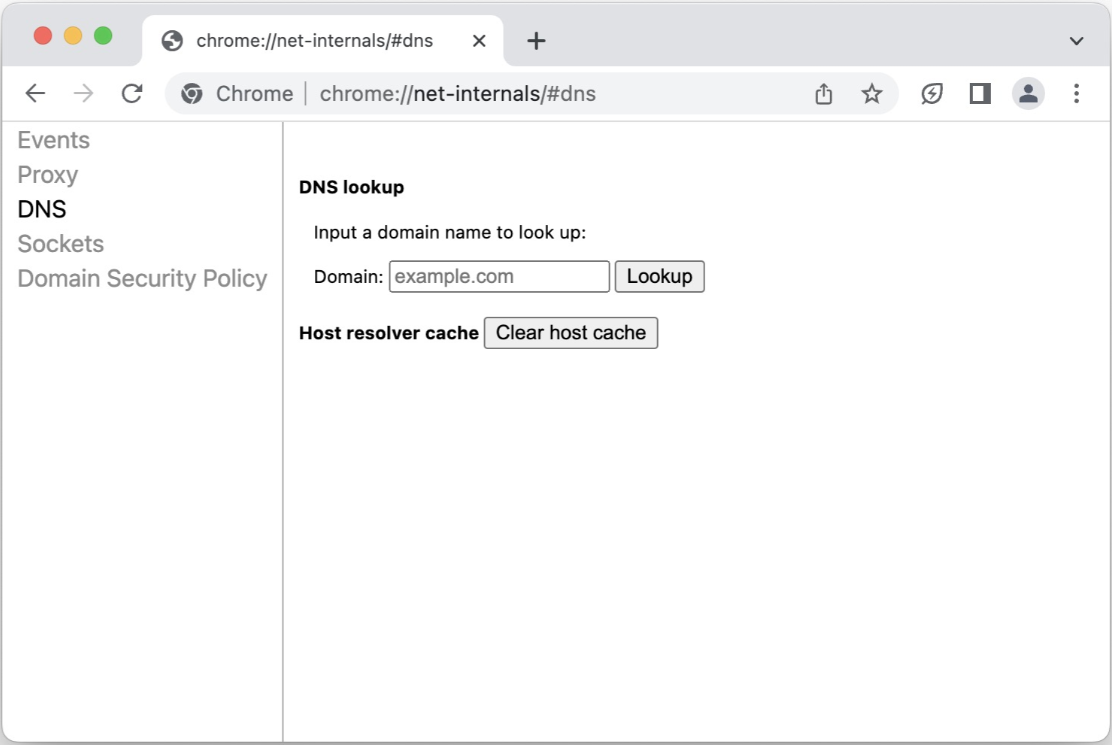Open Chrome three-dot menu
The width and height of the screenshot is (1112, 745).
pos(1076,94)
